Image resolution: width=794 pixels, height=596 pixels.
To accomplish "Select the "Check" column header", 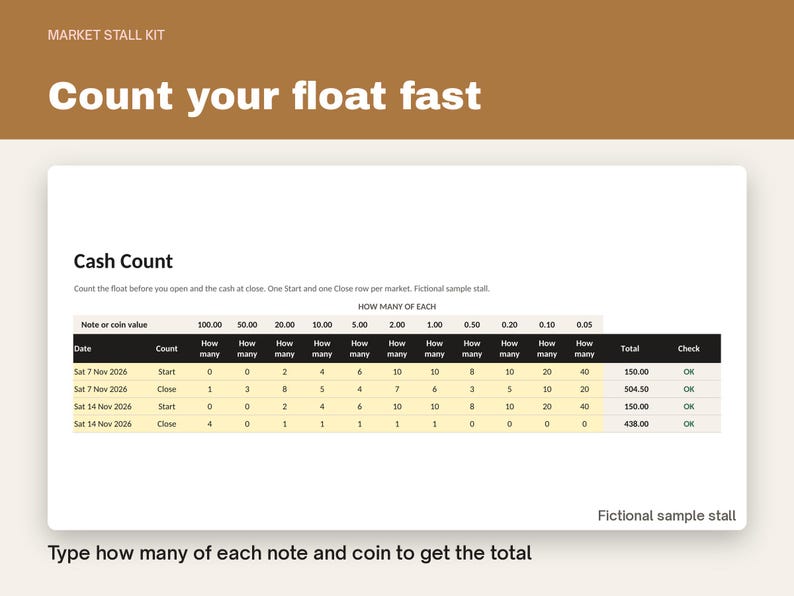I will pyautogui.click(x=689, y=348).
